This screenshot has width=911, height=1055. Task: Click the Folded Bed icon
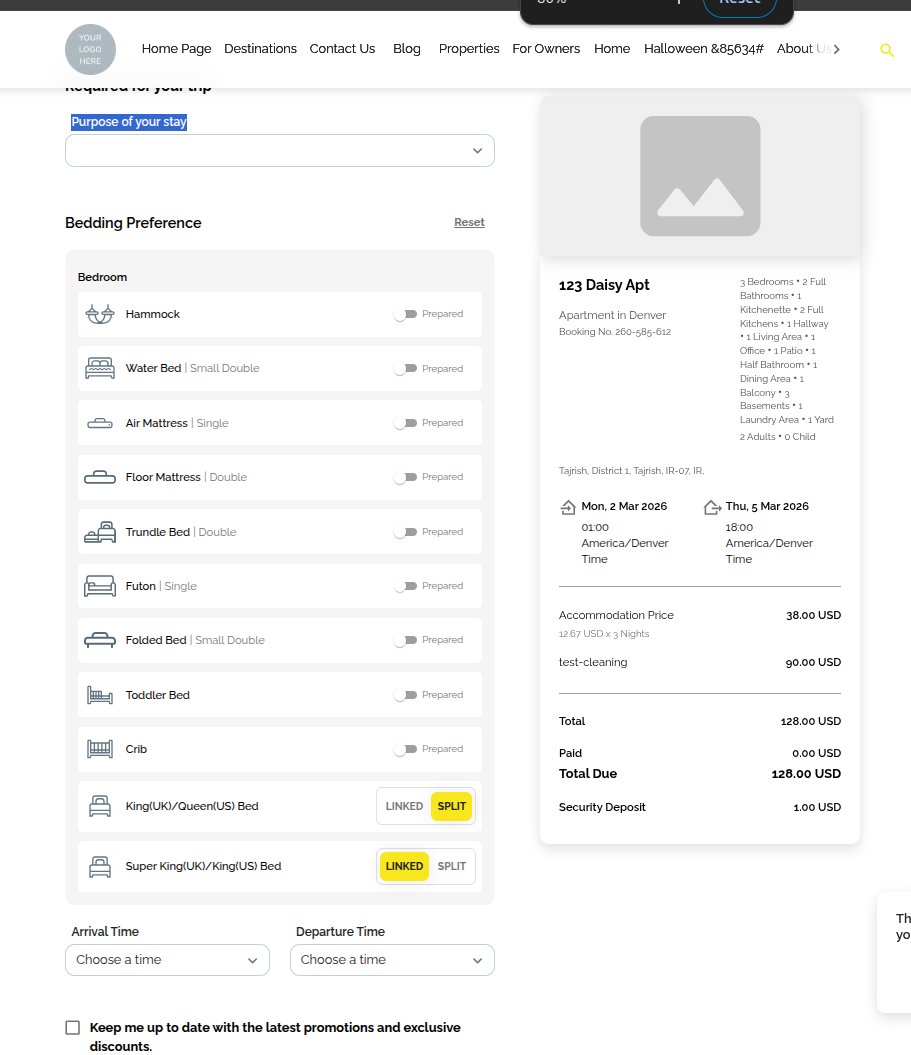100,640
